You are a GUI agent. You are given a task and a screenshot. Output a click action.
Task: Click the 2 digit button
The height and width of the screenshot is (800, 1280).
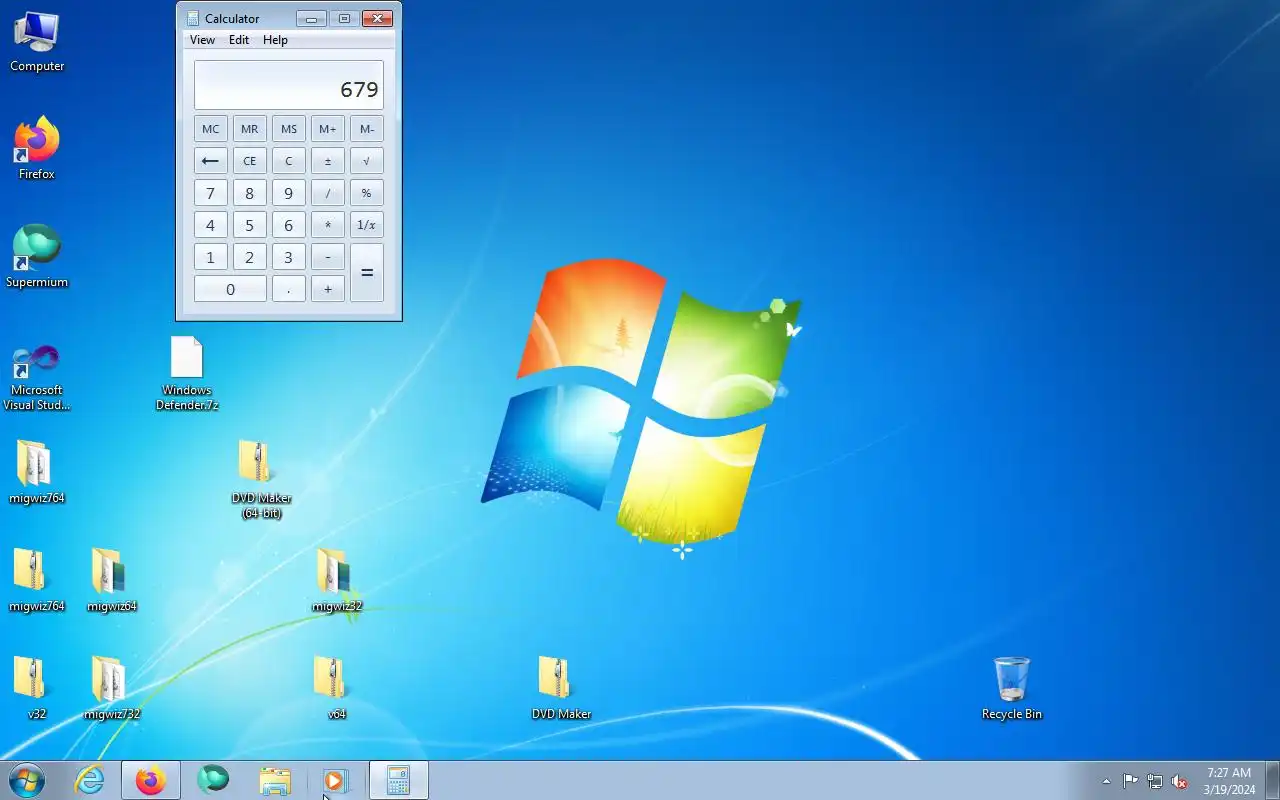pyautogui.click(x=249, y=257)
